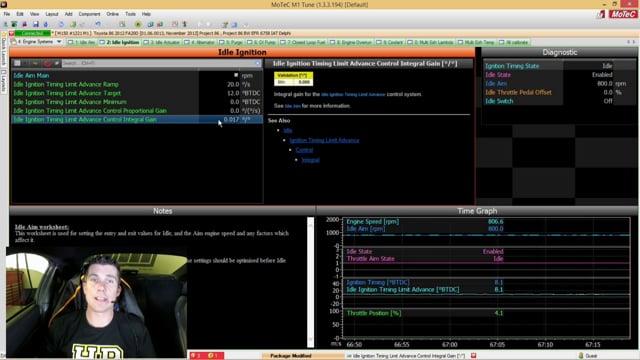Toggle the Idle Aim Main checkbox
640x360 pixels.
click(236, 75)
